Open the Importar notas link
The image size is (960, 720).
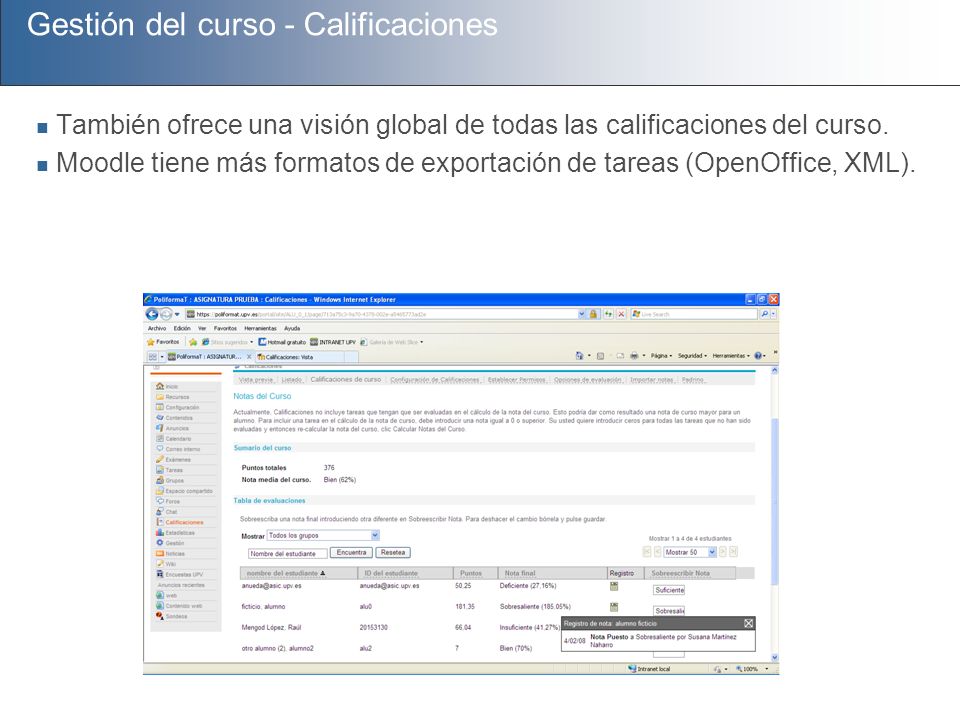pyautogui.click(x=652, y=380)
